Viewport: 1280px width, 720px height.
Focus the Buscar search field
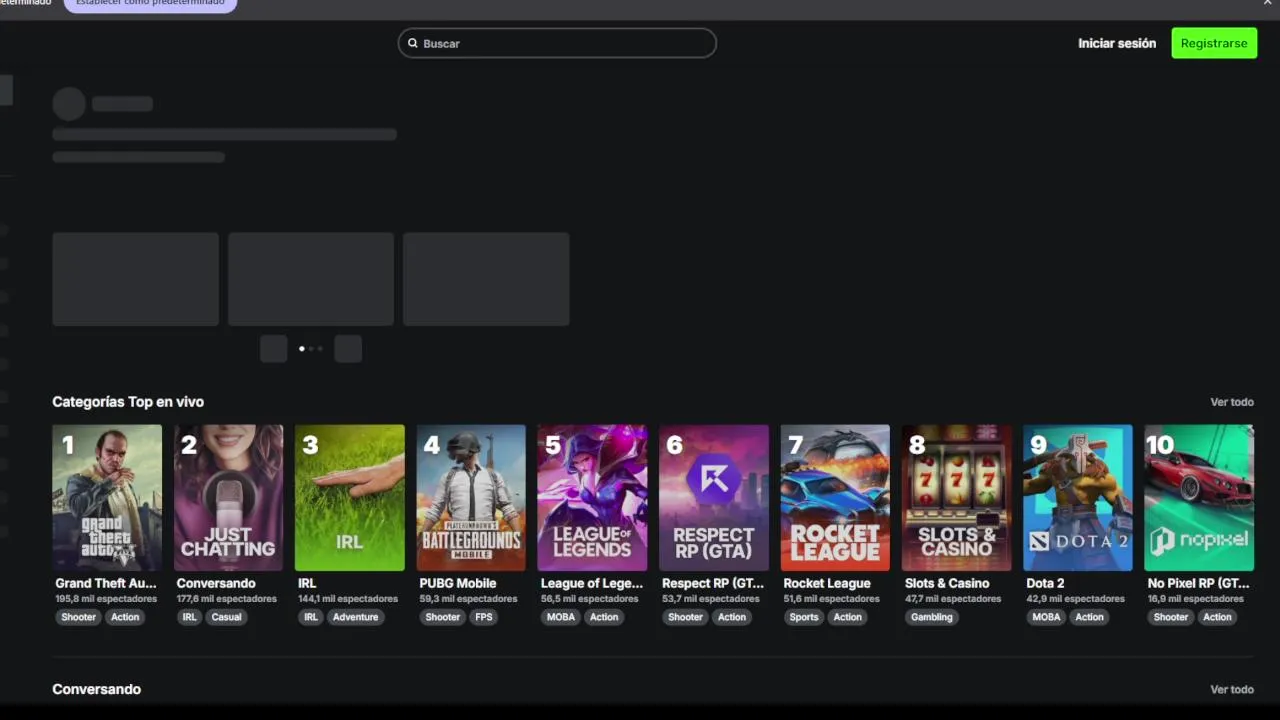pyautogui.click(x=557, y=43)
